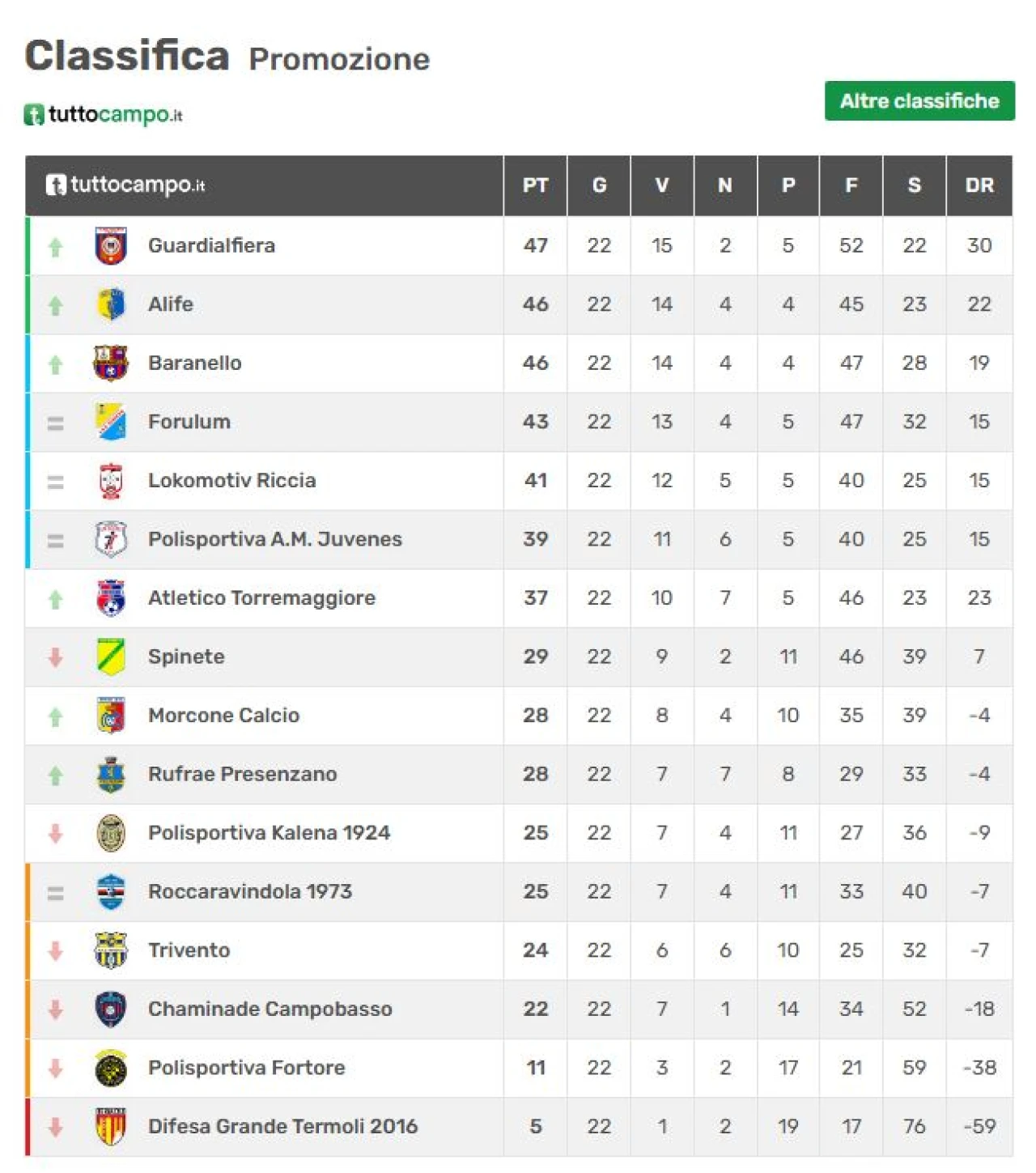Select the Forulum club logo
The image size is (1036, 1173).
(x=111, y=422)
